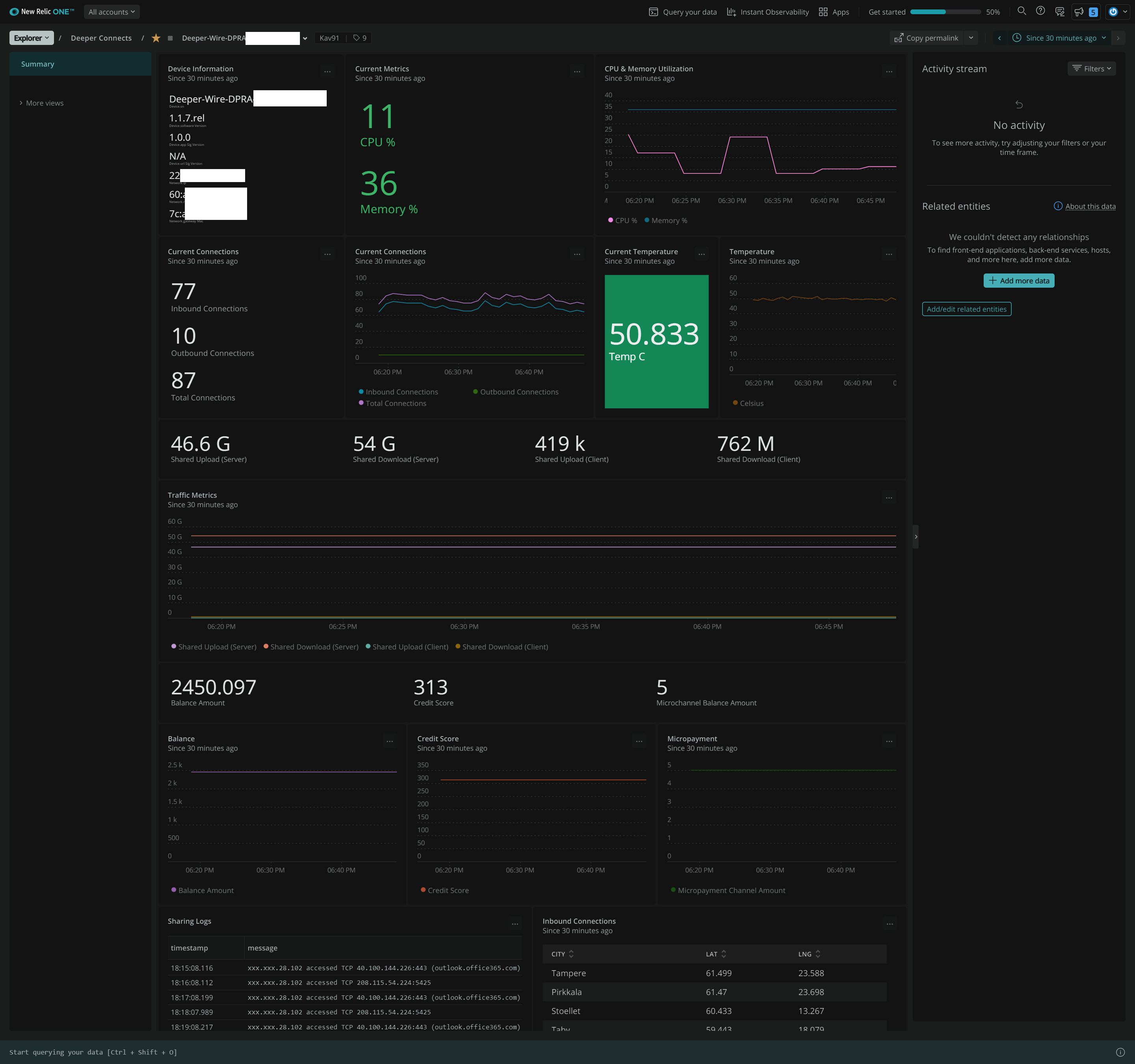Open Query your data
This screenshot has height=1064, width=1135.
(x=683, y=12)
